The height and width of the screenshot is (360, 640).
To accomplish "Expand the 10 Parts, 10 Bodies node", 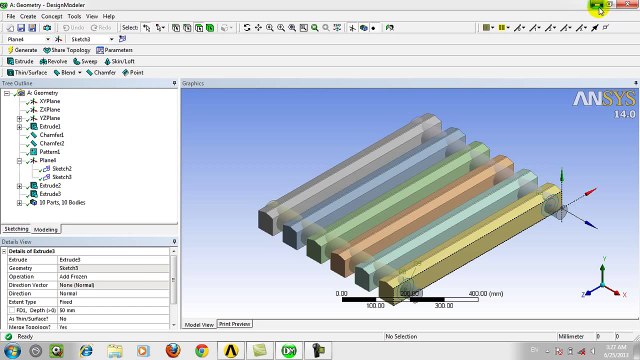I will click(19, 203).
